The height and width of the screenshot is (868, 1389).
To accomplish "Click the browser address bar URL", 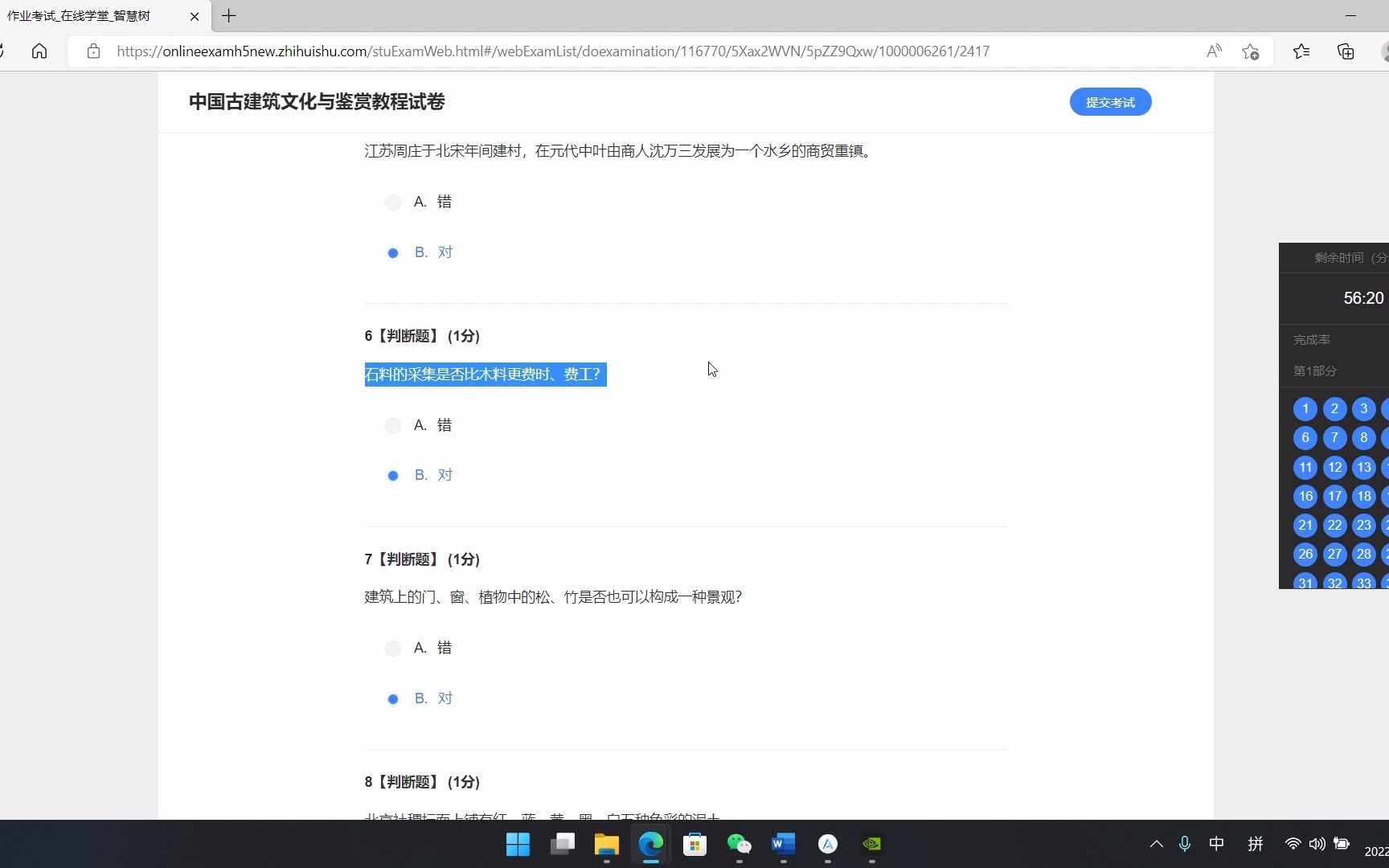I will [x=553, y=51].
